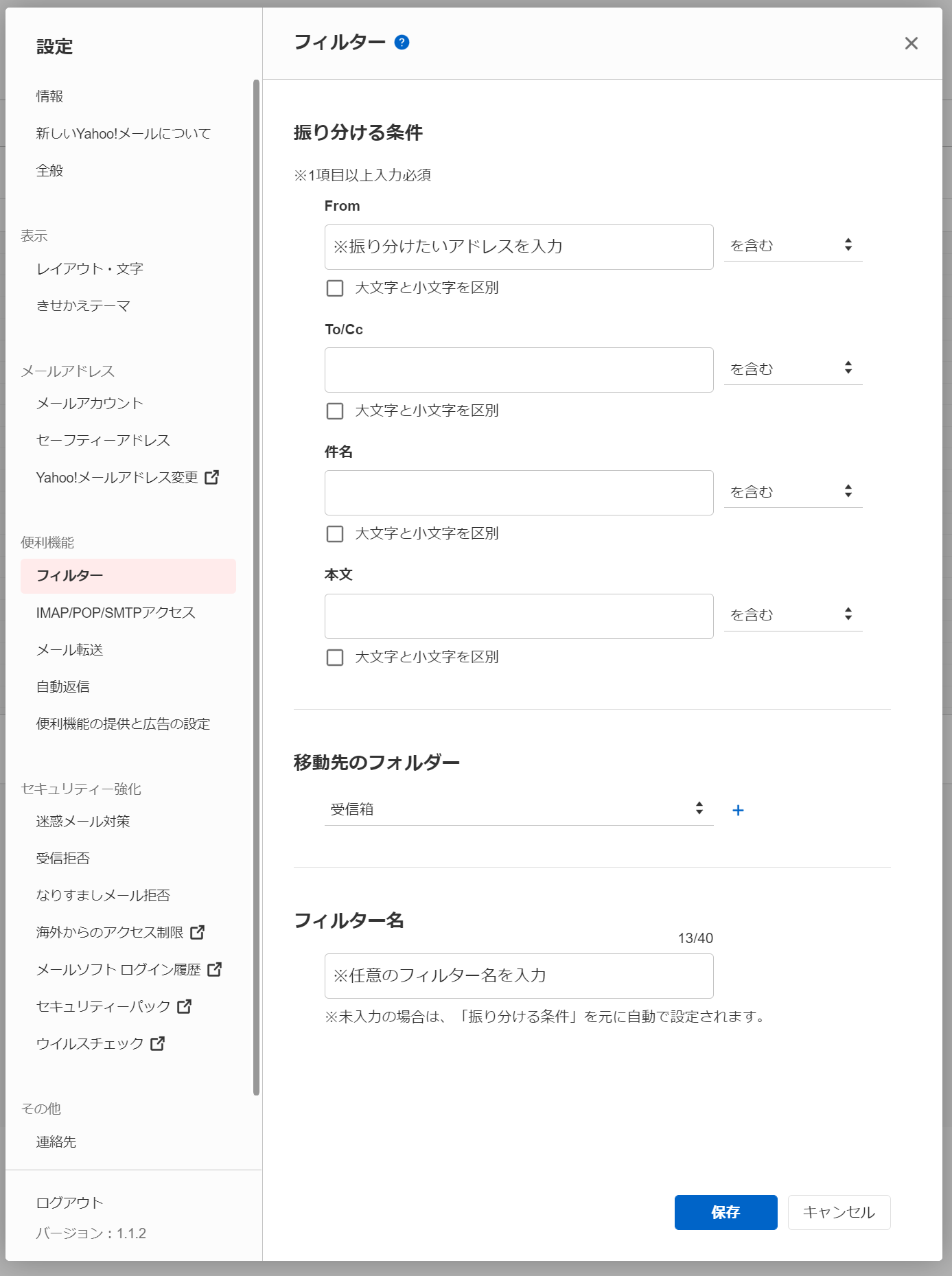Open 受信拒否 settings
The height and width of the screenshot is (1276, 952).
(x=63, y=859)
